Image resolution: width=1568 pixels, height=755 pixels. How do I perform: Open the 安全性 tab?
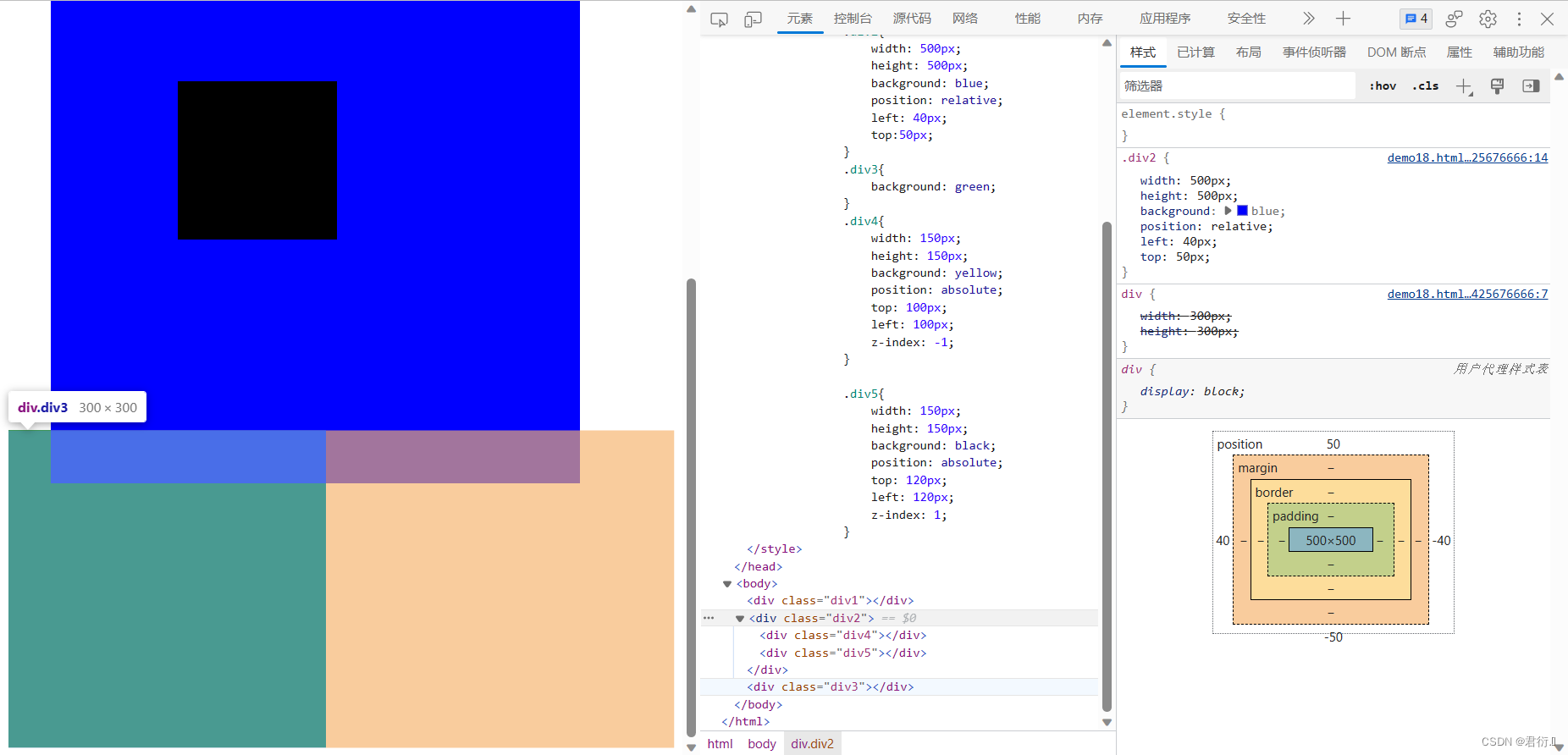pos(1246,19)
